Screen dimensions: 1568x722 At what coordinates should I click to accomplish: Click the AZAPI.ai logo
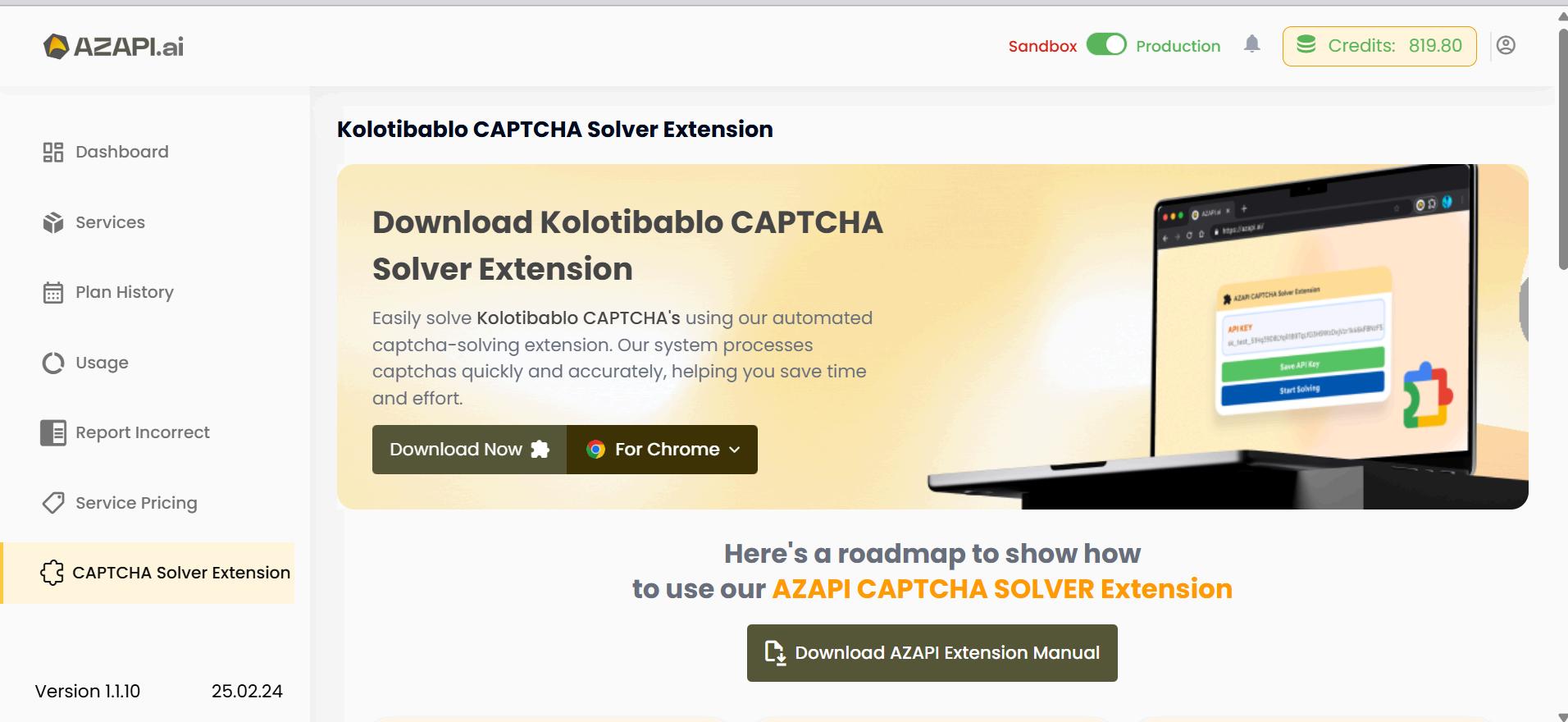(113, 46)
